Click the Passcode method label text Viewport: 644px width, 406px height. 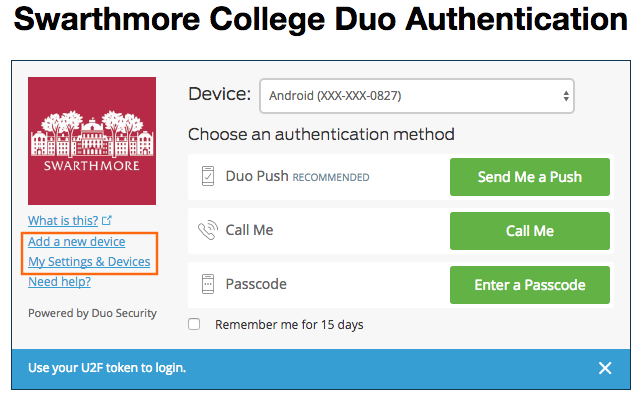pyautogui.click(x=256, y=285)
